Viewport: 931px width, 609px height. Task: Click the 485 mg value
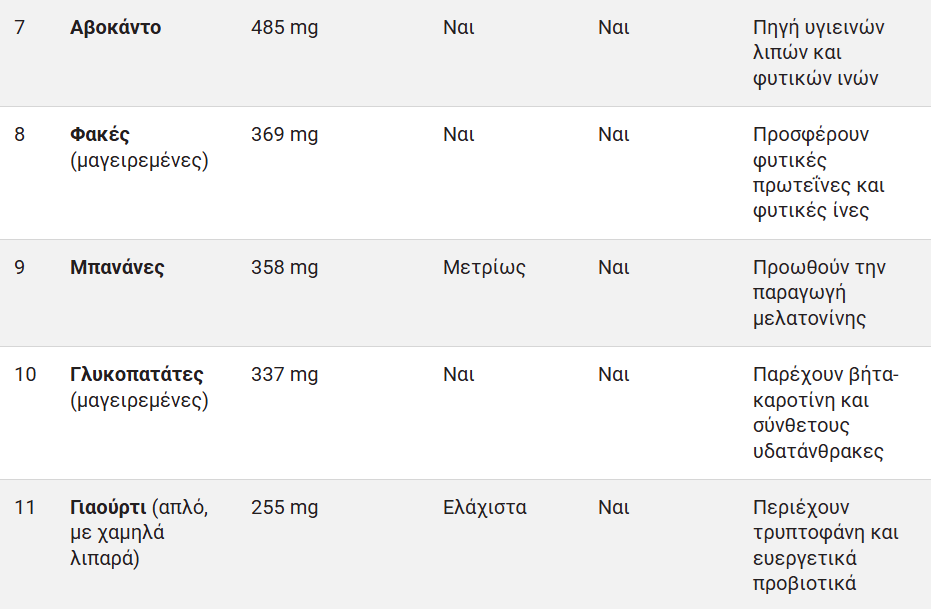click(x=284, y=28)
